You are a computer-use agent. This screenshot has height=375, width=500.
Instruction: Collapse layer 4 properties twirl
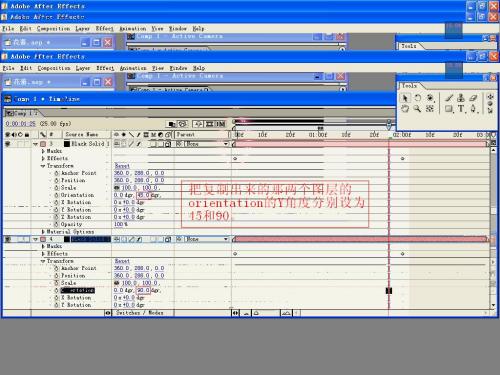(x=35, y=239)
